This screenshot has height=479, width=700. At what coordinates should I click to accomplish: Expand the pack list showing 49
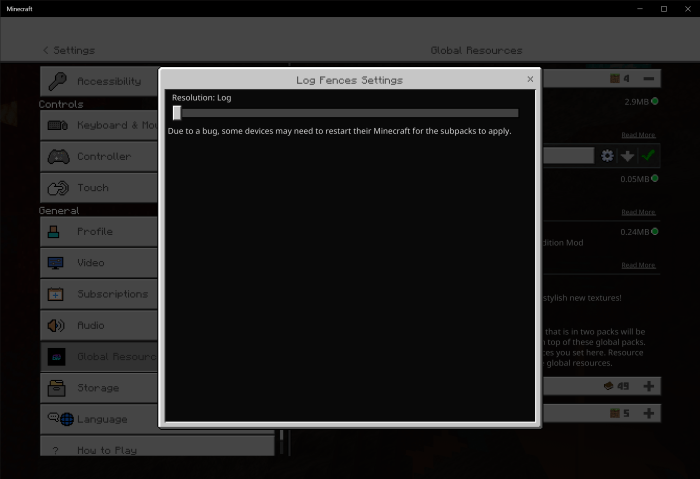[649, 386]
